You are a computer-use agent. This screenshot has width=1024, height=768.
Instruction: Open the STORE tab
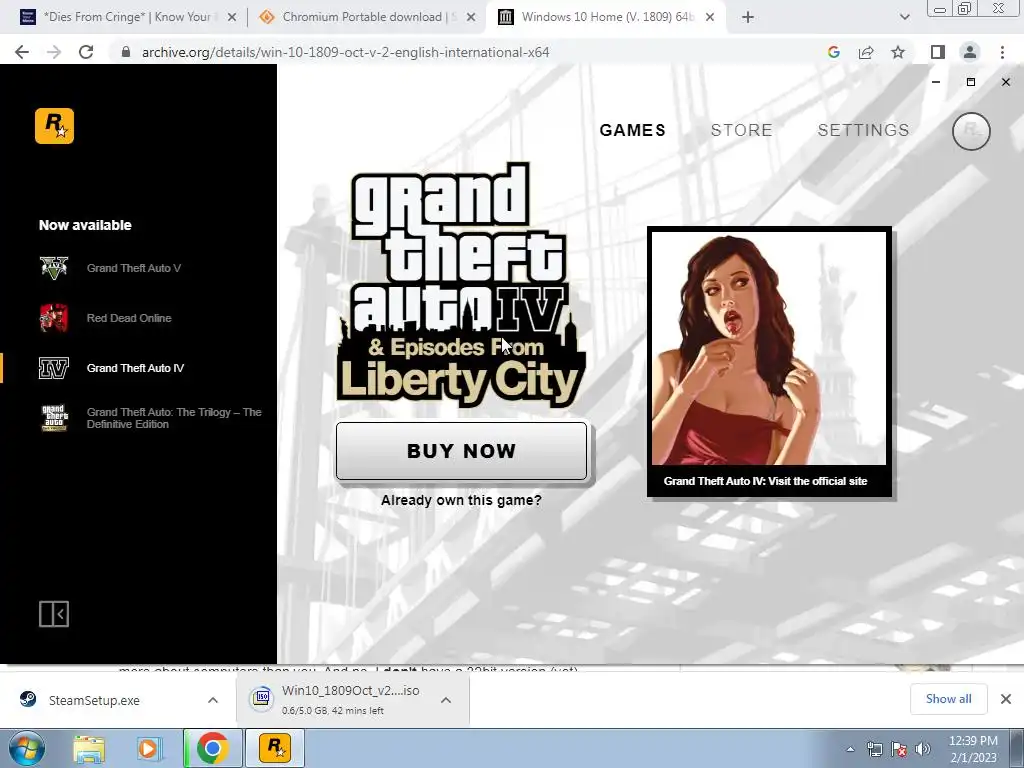tap(741, 131)
